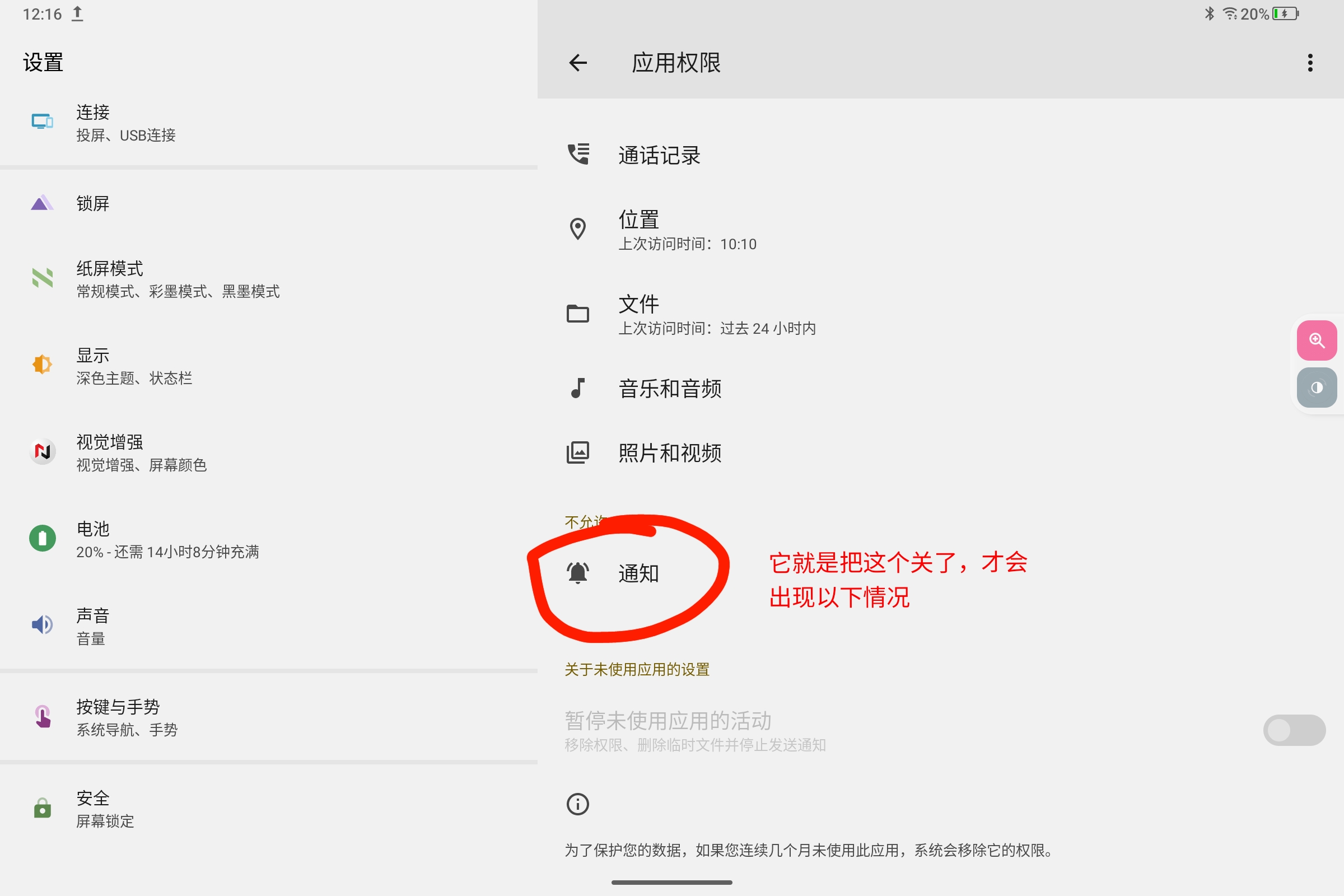The height and width of the screenshot is (896, 1344).
Task: Open the 照片和视频 permission
Action: tap(941, 452)
